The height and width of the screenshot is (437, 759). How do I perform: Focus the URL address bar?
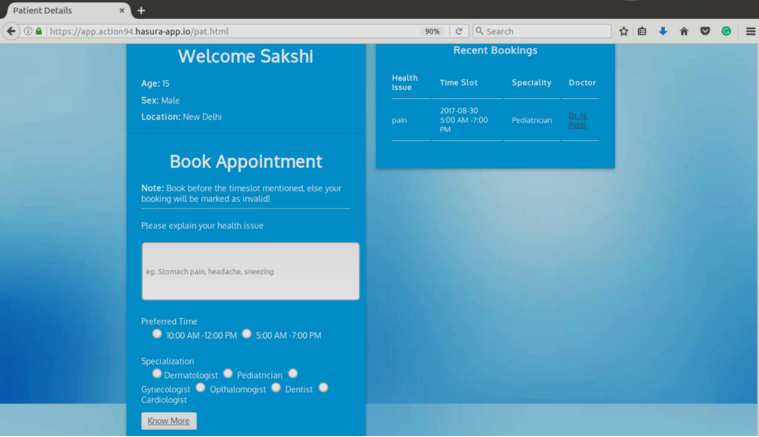(x=232, y=31)
